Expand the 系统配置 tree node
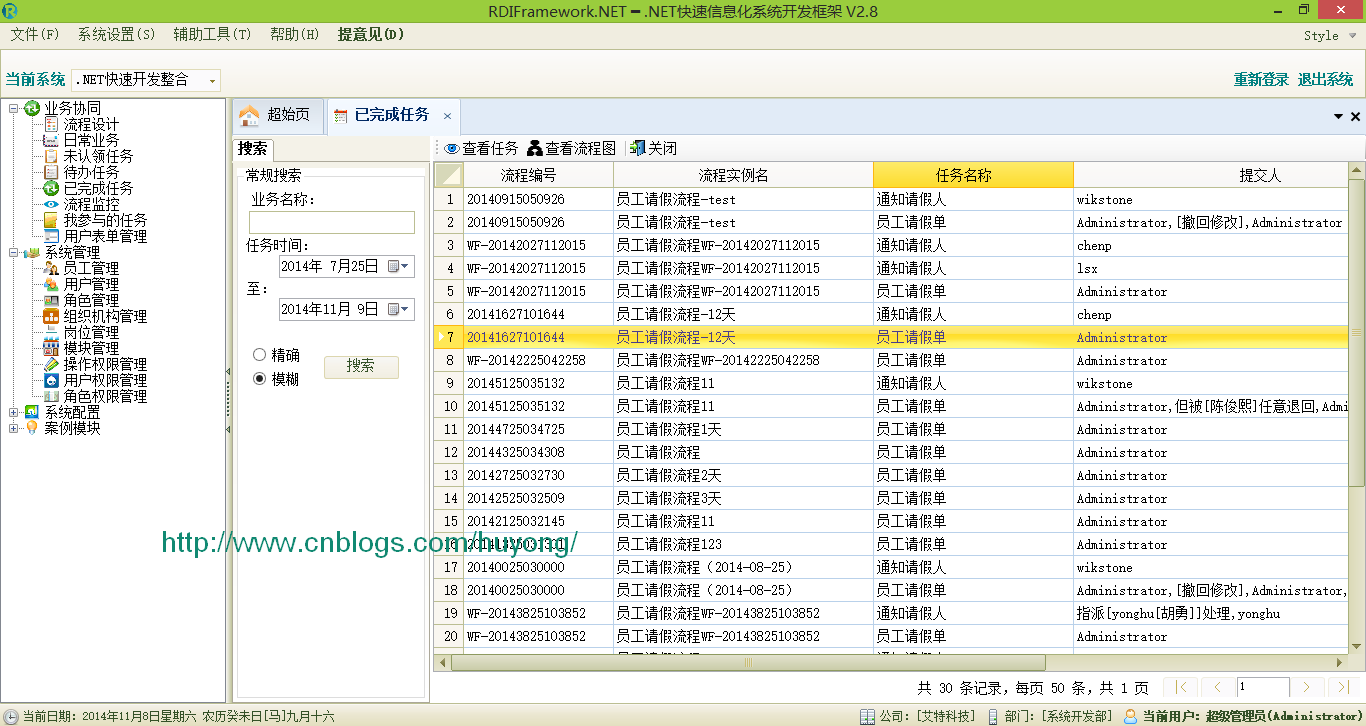 (x=14, y=412)
